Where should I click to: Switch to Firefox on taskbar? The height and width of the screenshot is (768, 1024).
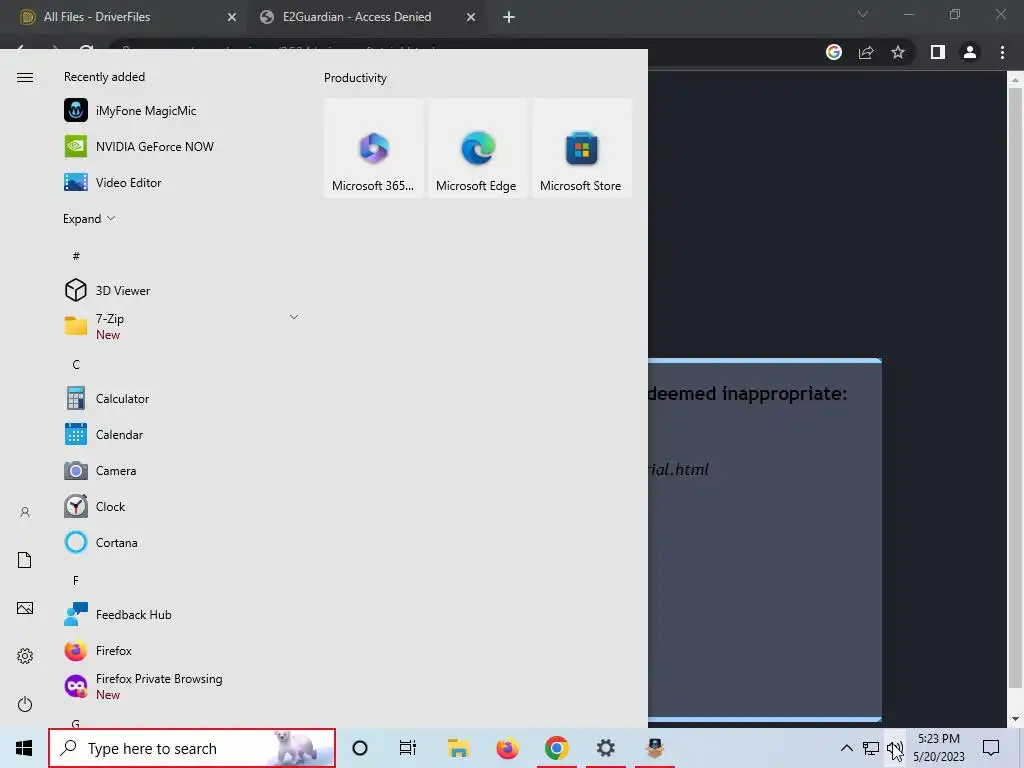click(x=507, y=748)
